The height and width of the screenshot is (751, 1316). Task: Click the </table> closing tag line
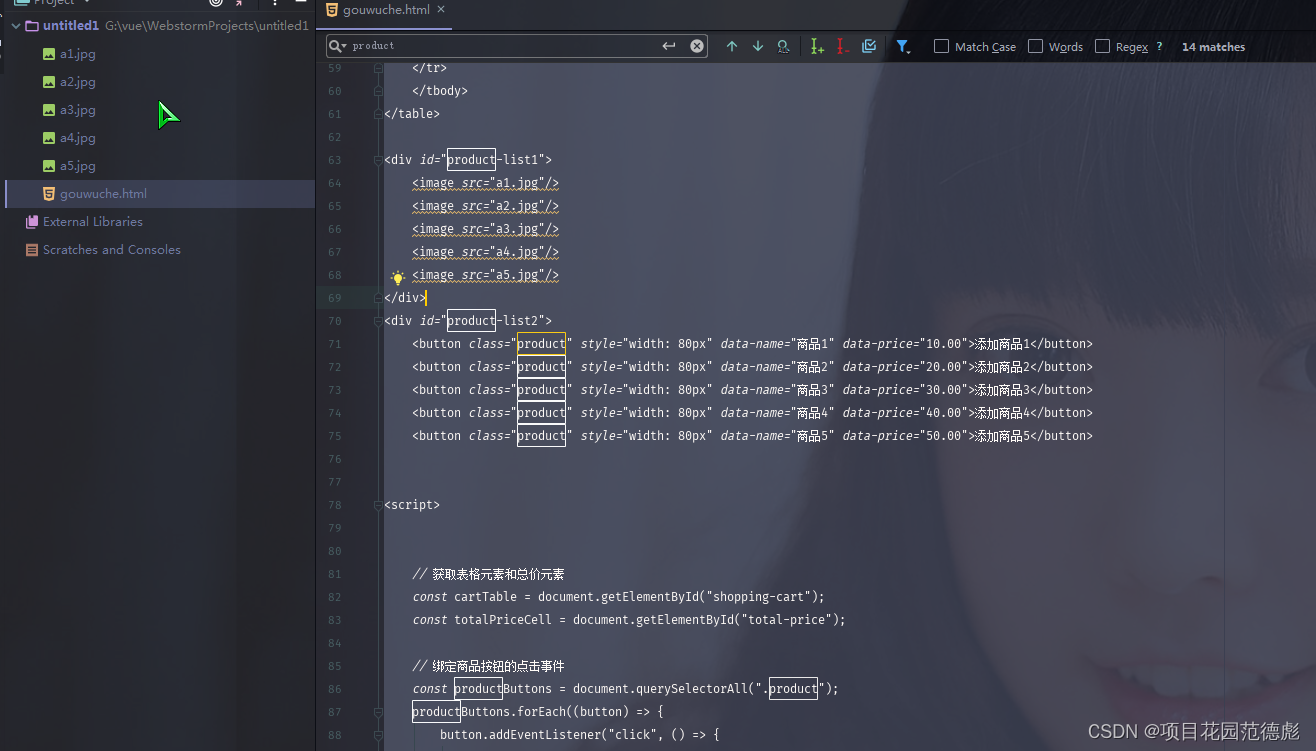(412, 114)
